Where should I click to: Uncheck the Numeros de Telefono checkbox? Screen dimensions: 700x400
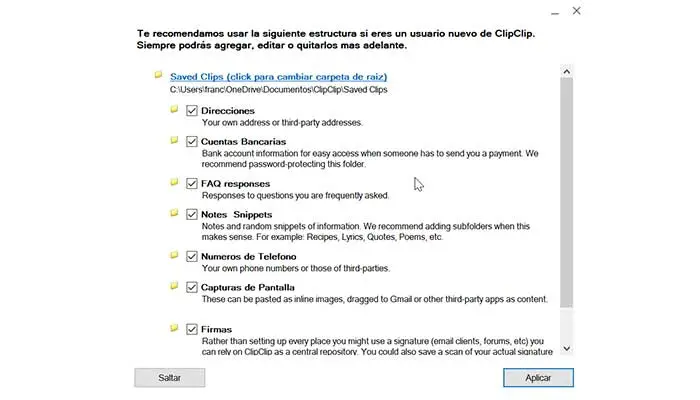click(192, 256)
